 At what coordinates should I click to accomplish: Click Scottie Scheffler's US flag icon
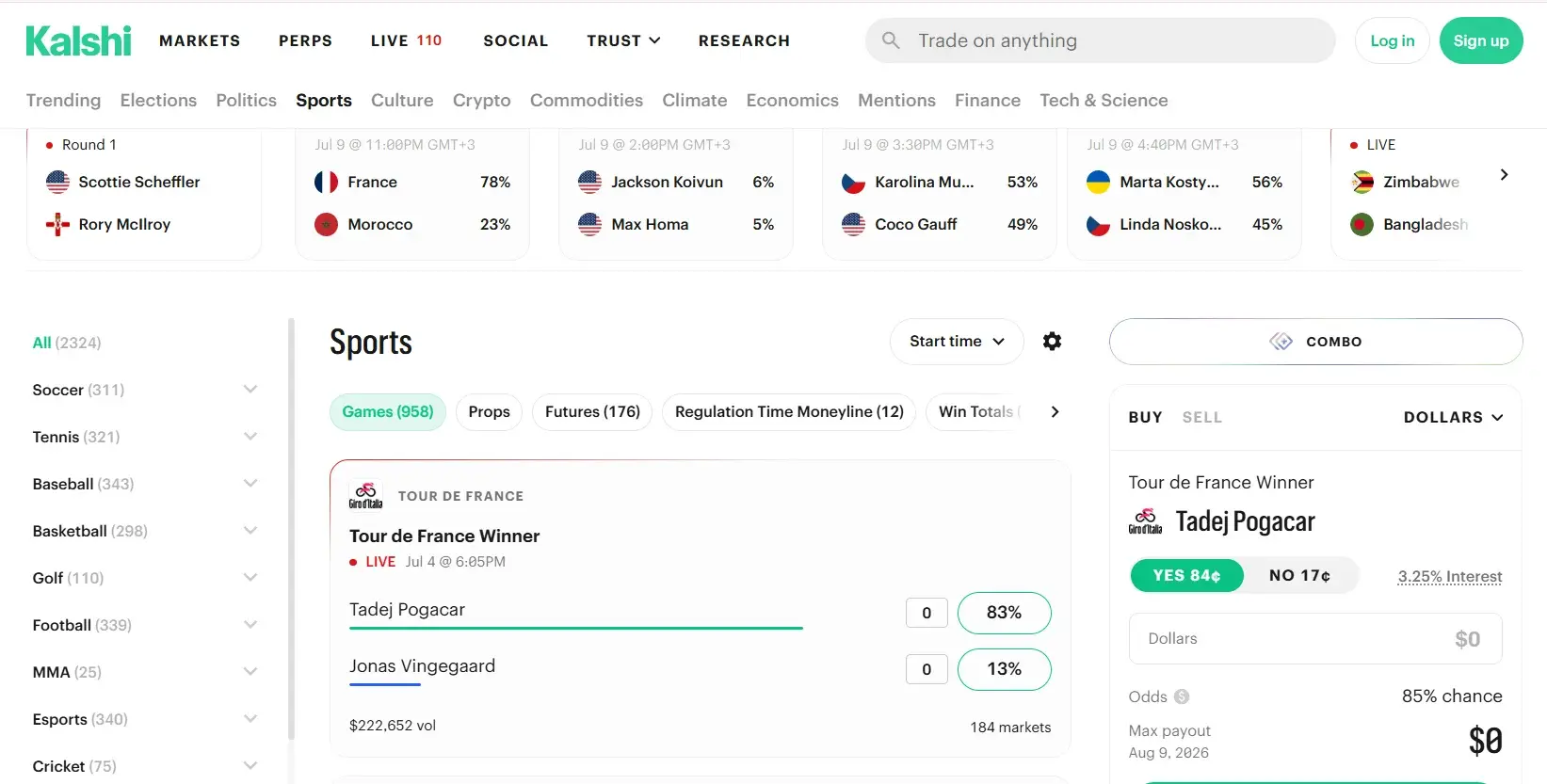click(57, 182)
